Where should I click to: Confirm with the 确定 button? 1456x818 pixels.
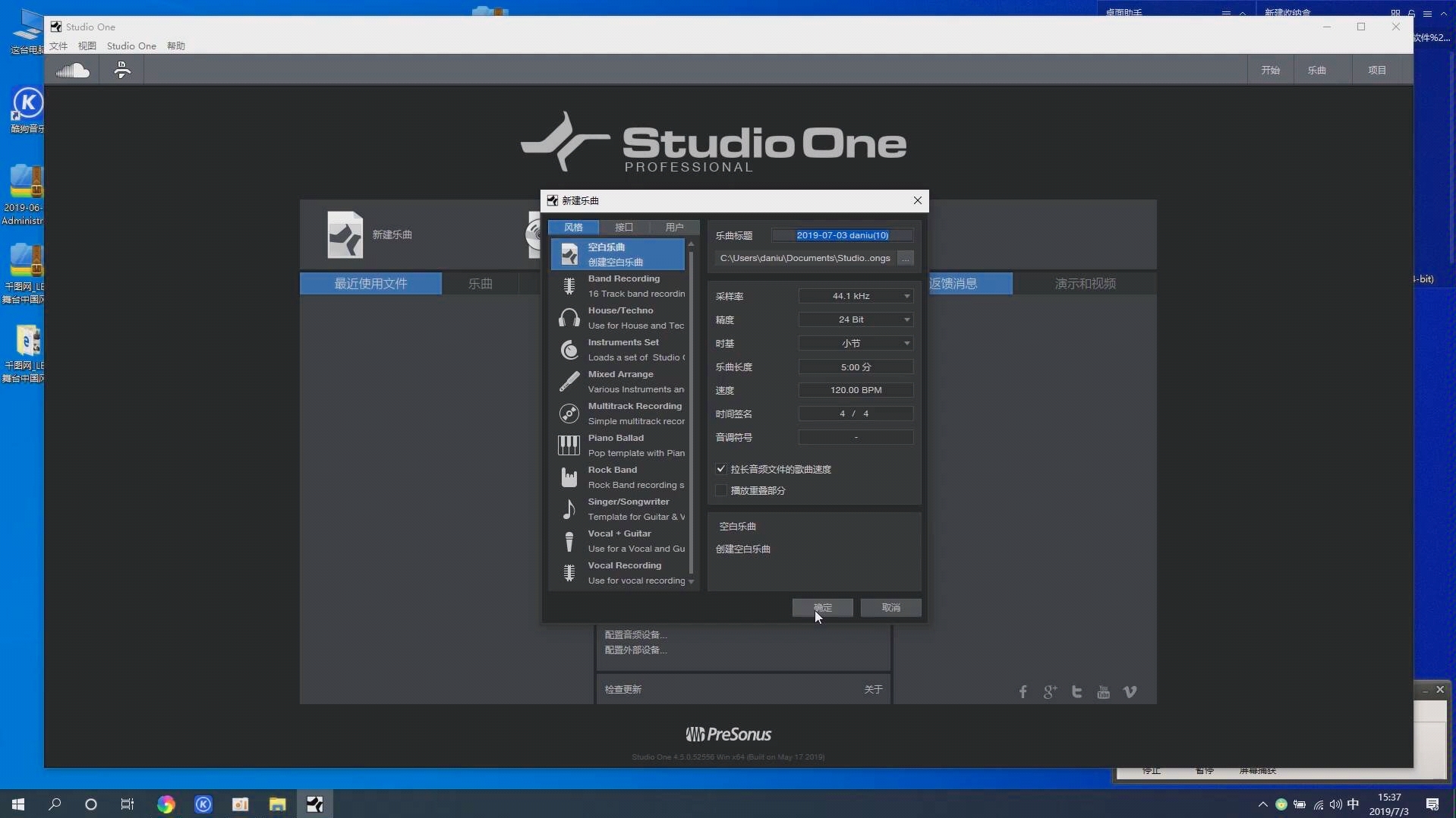[823, 607]
